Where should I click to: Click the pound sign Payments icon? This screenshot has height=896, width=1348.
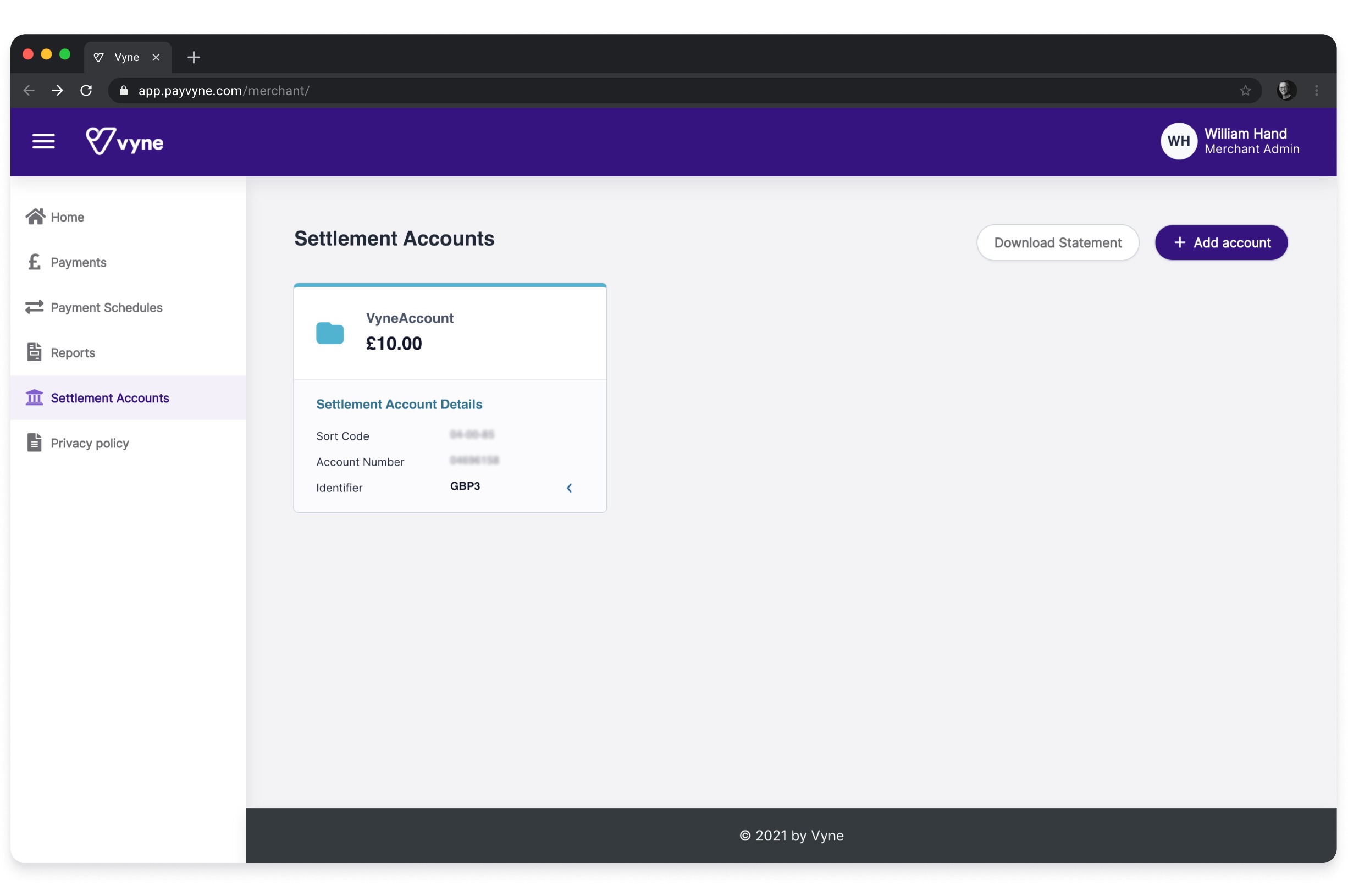(x=34, y=262)
